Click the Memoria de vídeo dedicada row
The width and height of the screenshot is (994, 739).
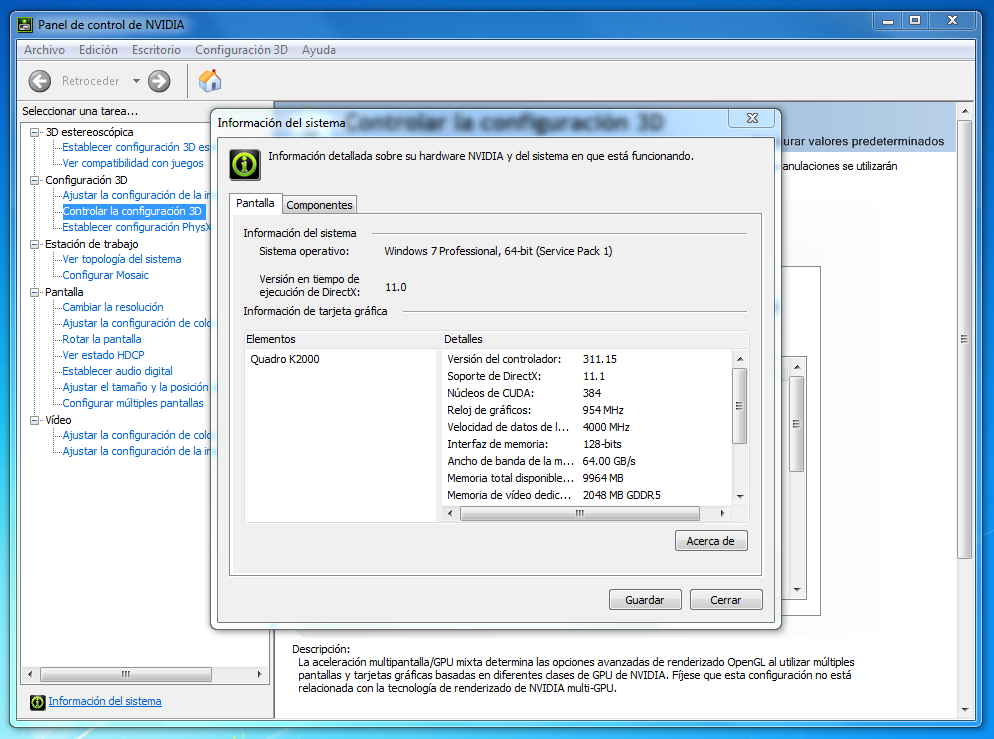588,495
